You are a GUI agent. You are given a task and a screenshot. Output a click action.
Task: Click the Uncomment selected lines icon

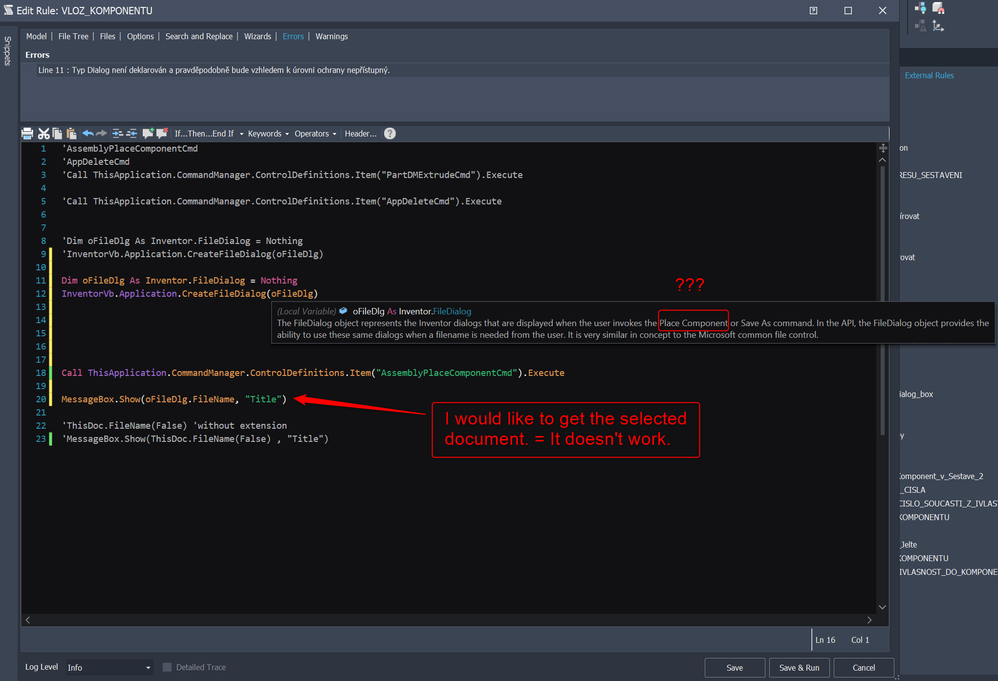(162, 134)
